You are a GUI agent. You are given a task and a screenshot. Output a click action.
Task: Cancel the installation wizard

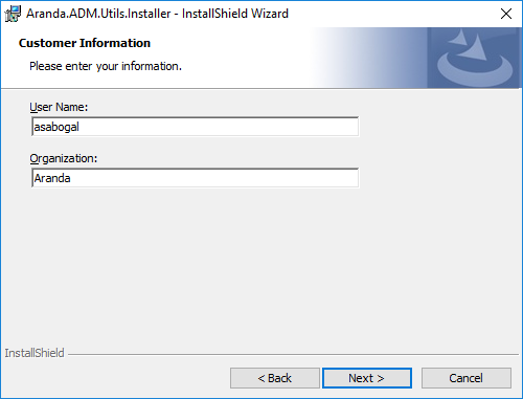click(x=466, y=378)
